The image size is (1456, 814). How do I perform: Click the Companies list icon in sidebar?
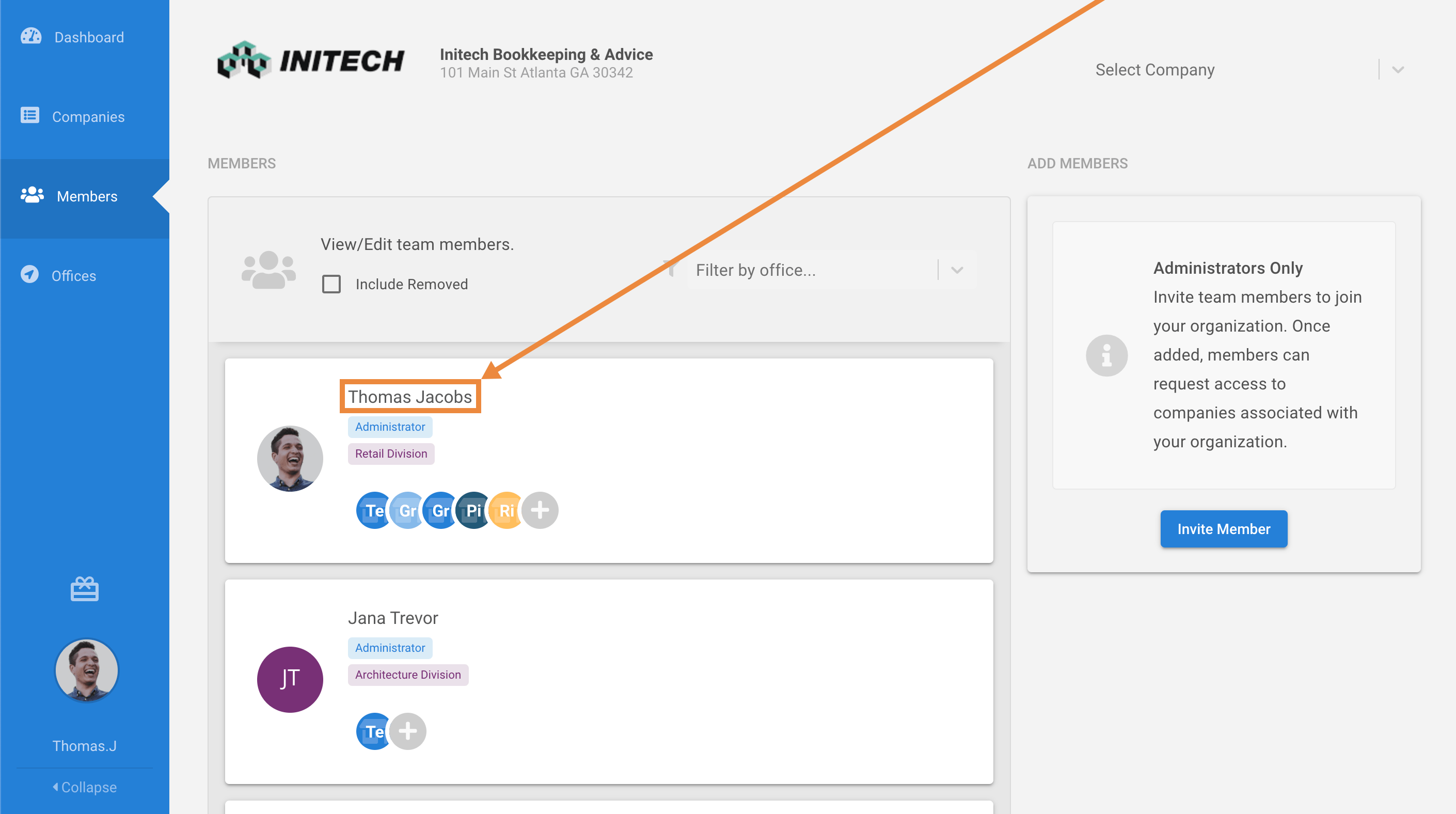tap(30, 115)
